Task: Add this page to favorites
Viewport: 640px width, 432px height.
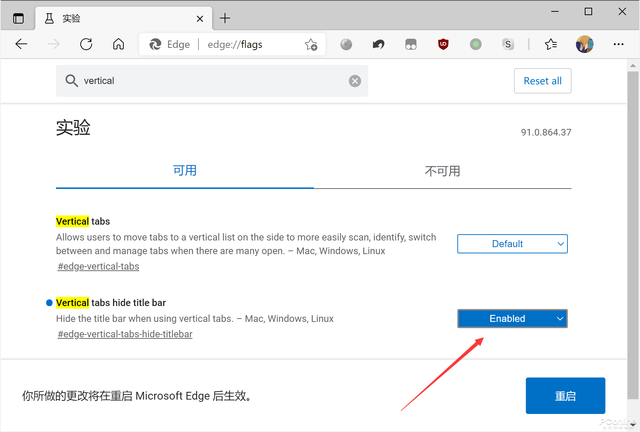Action: point(311,44)
